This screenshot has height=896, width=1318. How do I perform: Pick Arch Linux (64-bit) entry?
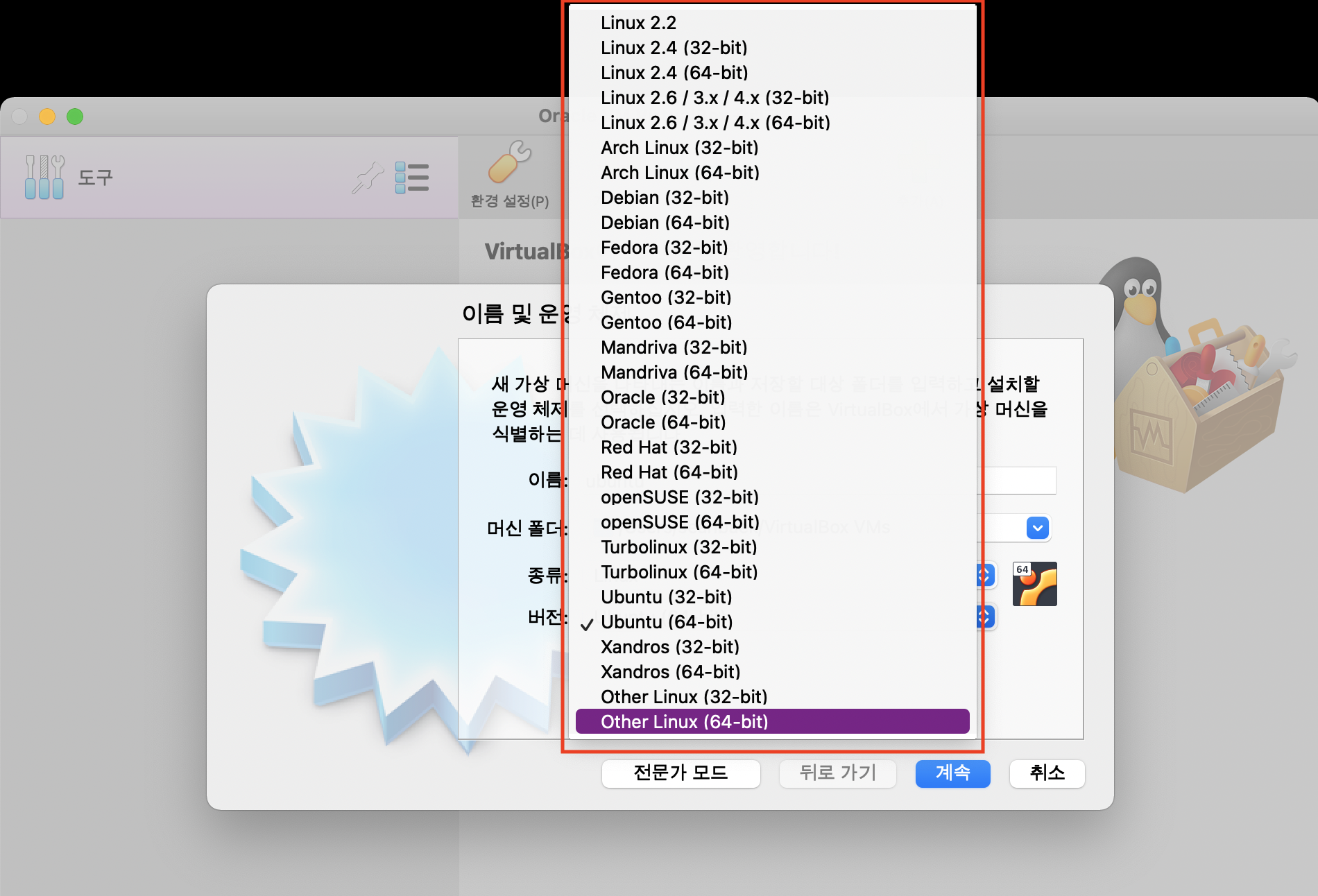click(772, 173)
